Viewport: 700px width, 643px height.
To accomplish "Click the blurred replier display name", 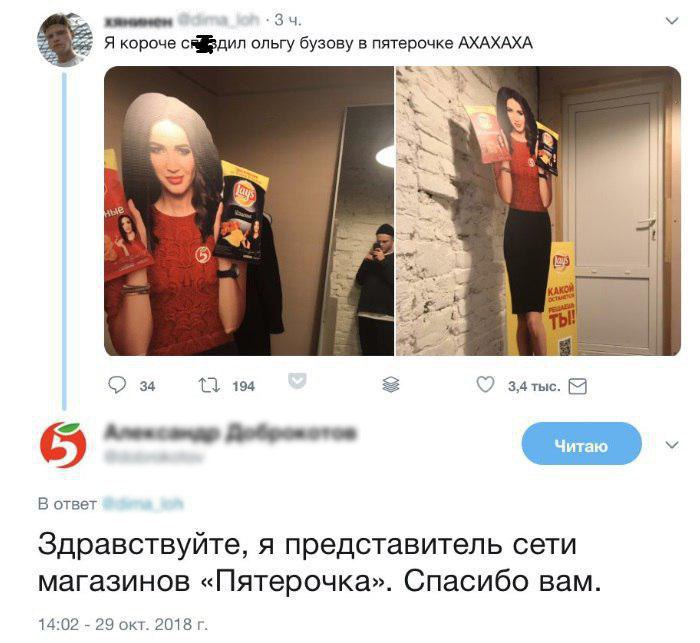I will [x=230, y=433].
